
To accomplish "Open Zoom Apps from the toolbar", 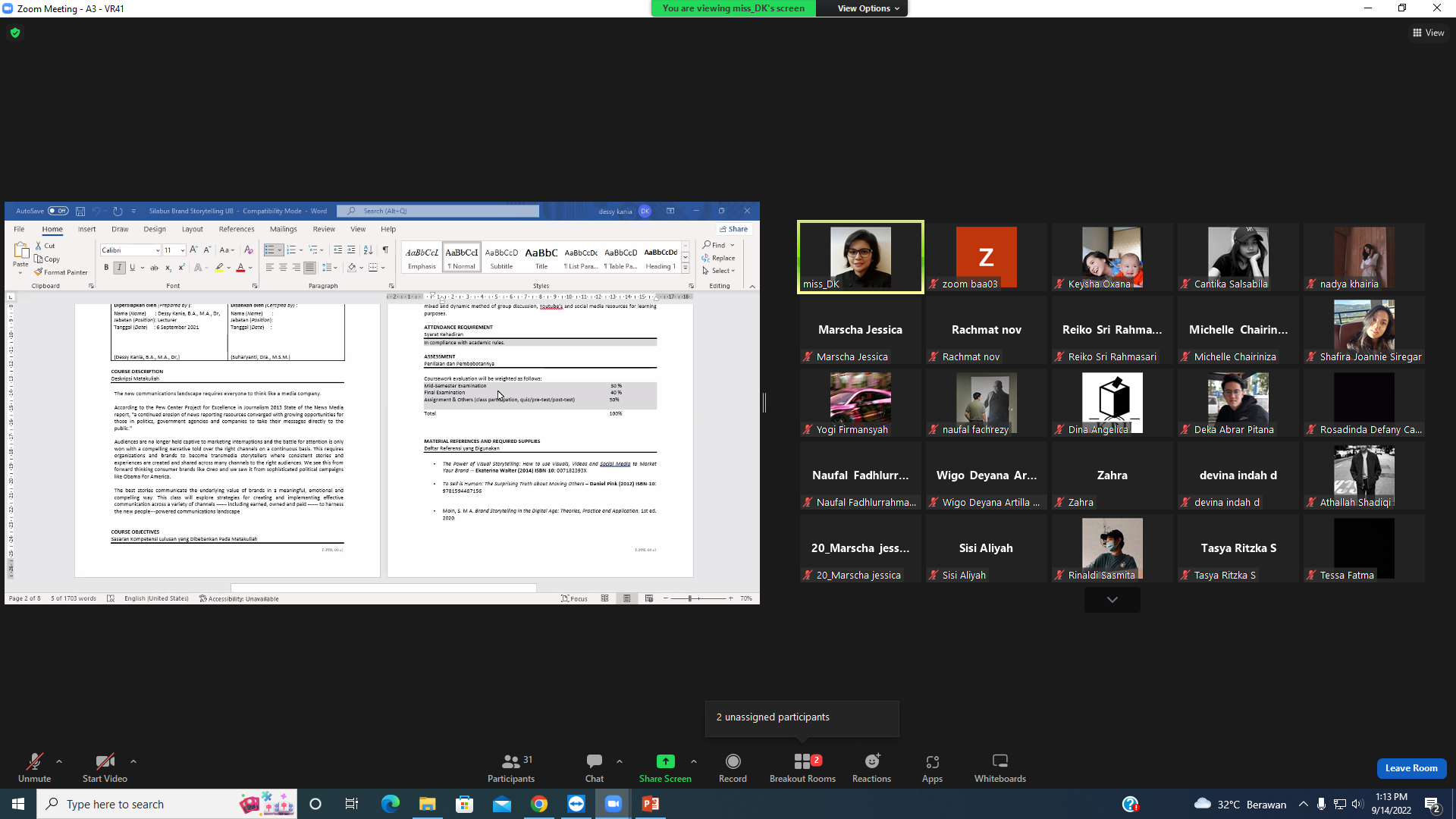I will click(x=932, y=767).
